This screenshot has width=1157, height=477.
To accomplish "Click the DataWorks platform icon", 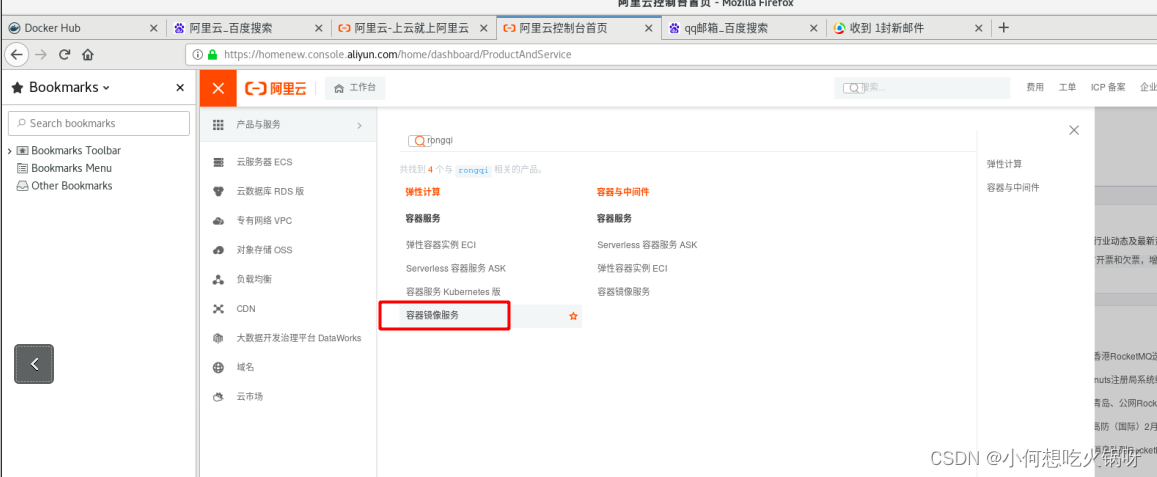I will tap(218, 338).
